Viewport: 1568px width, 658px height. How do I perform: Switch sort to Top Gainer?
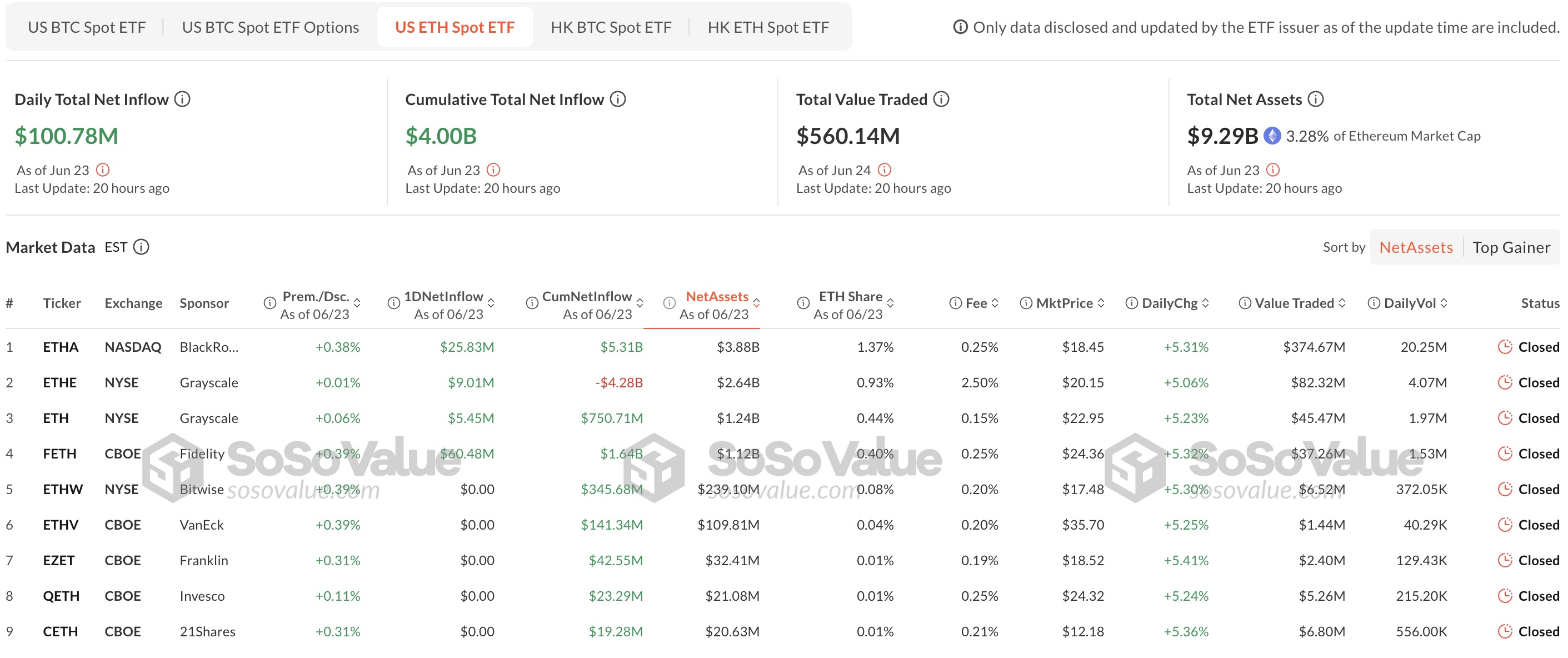pos(1511,247)
